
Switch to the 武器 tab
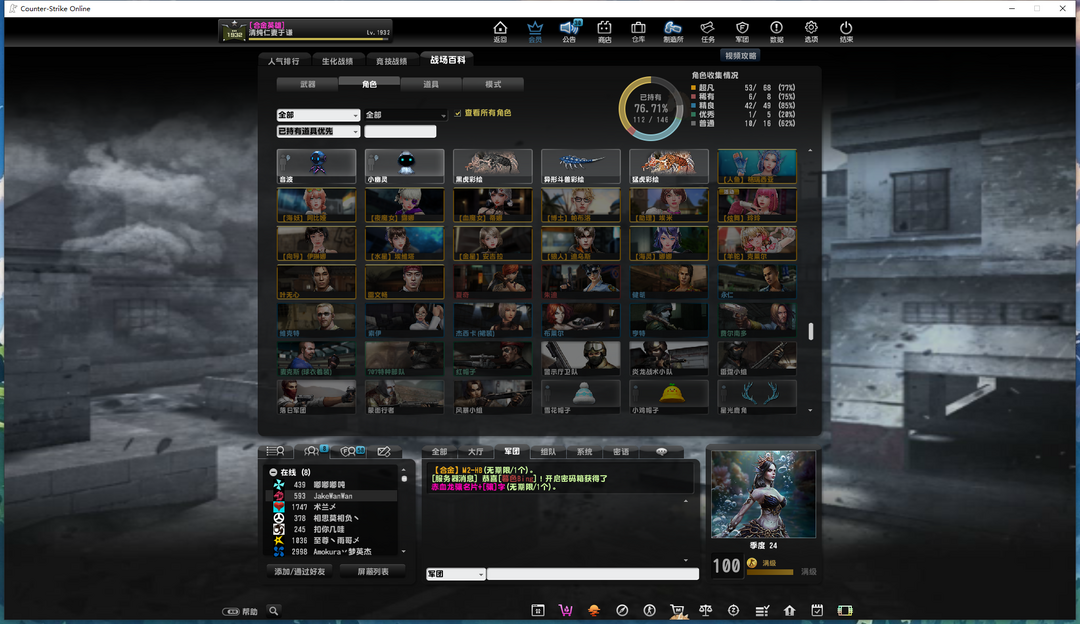point(307,85)
